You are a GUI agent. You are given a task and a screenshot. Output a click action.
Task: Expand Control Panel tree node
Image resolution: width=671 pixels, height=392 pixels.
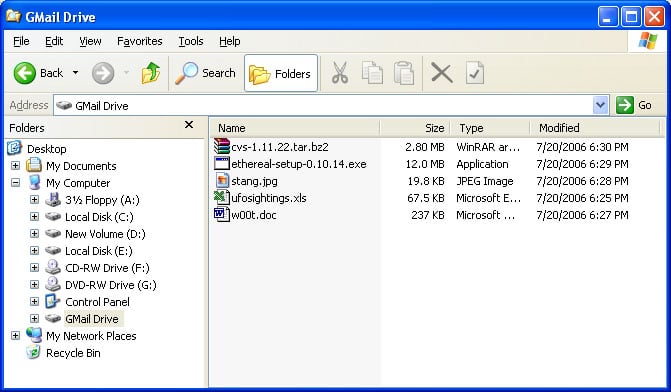34,302
